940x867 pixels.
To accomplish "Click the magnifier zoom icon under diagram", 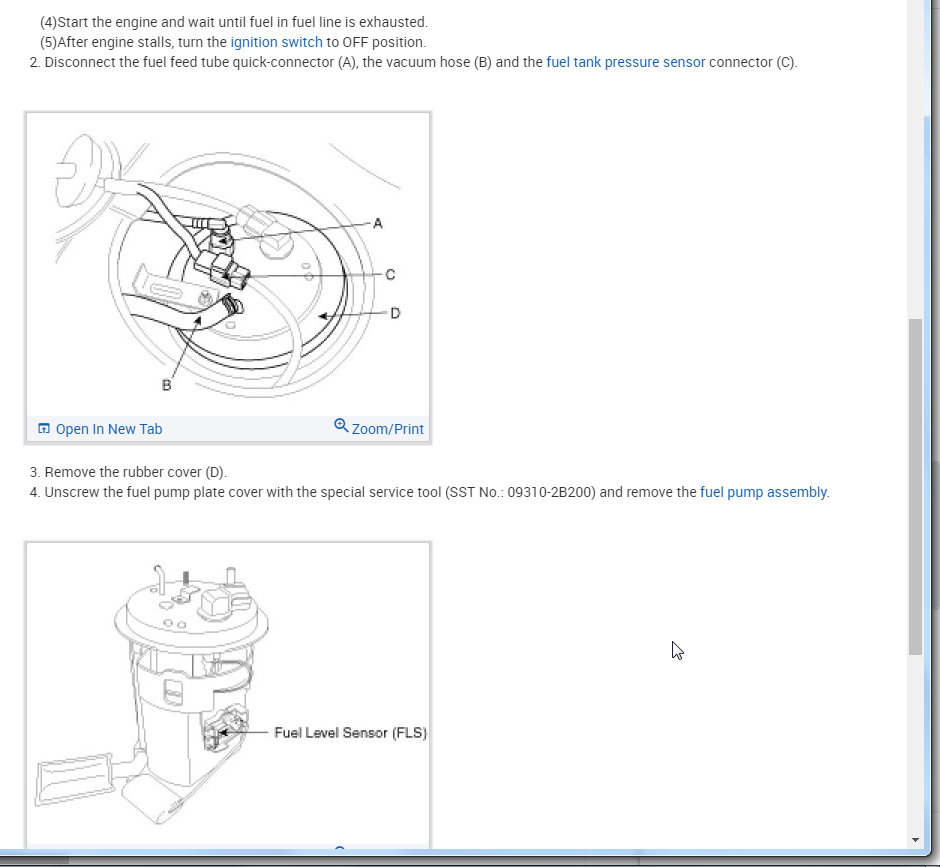I will click(341, 425).
